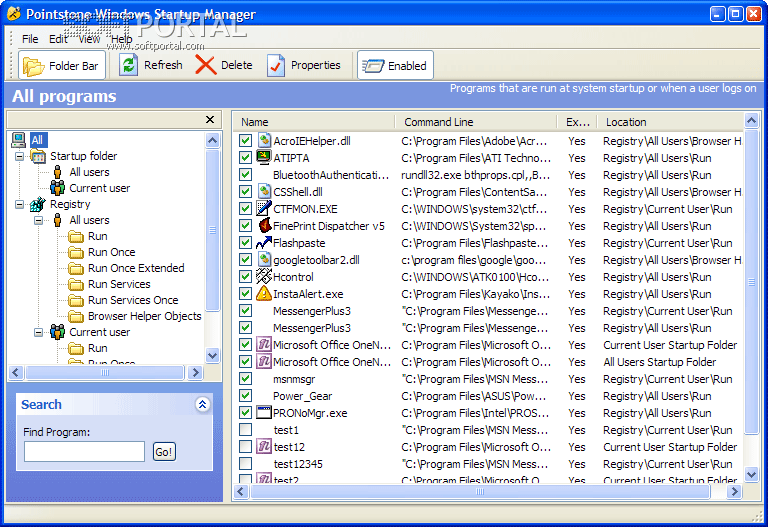The image size is (768, 527).
Task: Select the FinePrint Dispatcher v5 icon
Action: [264, 225]
